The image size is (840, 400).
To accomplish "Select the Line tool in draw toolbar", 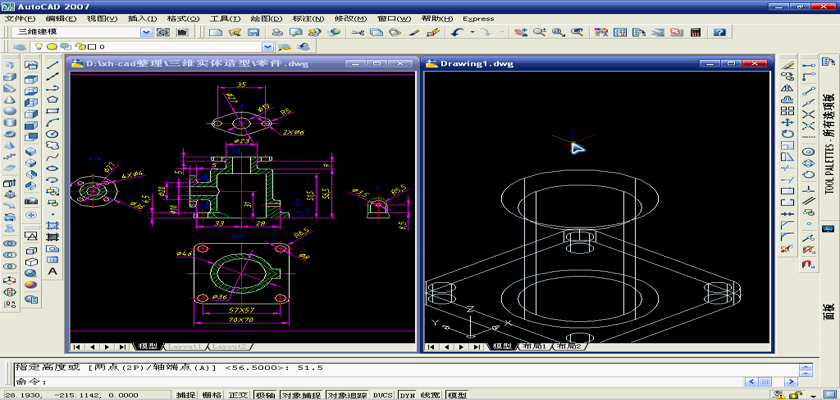I will [53, 65].
